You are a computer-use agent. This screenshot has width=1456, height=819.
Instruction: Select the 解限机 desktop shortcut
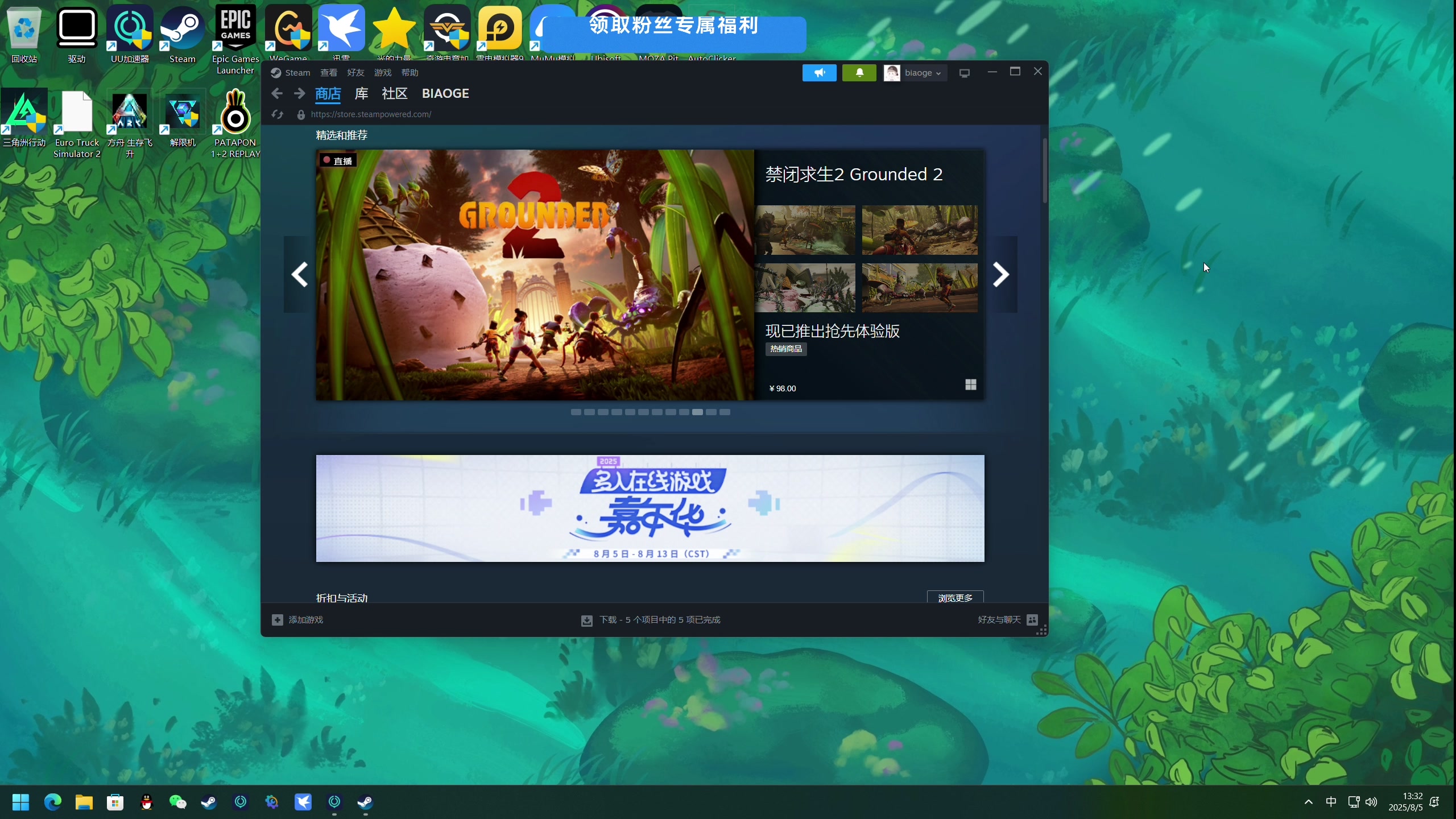(183, 118)
